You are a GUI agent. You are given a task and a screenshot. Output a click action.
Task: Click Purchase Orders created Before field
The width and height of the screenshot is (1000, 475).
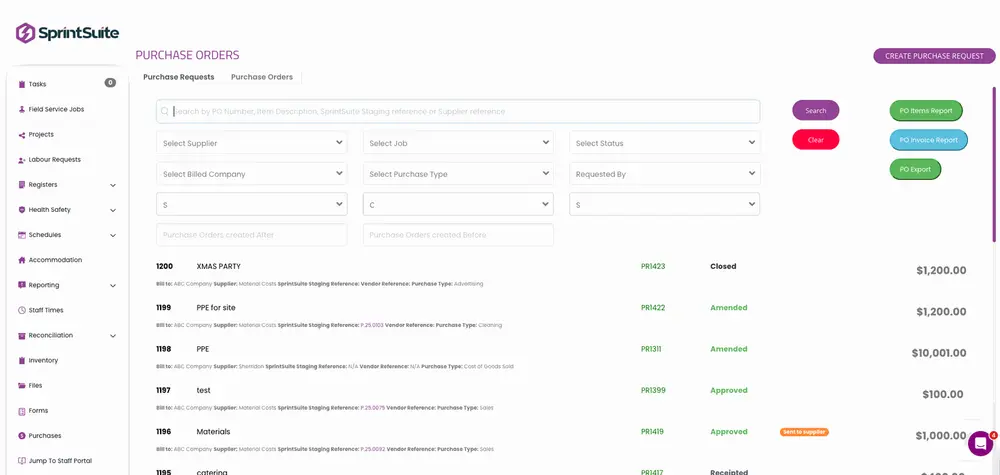pyautogui.click(x=458, y=235)
